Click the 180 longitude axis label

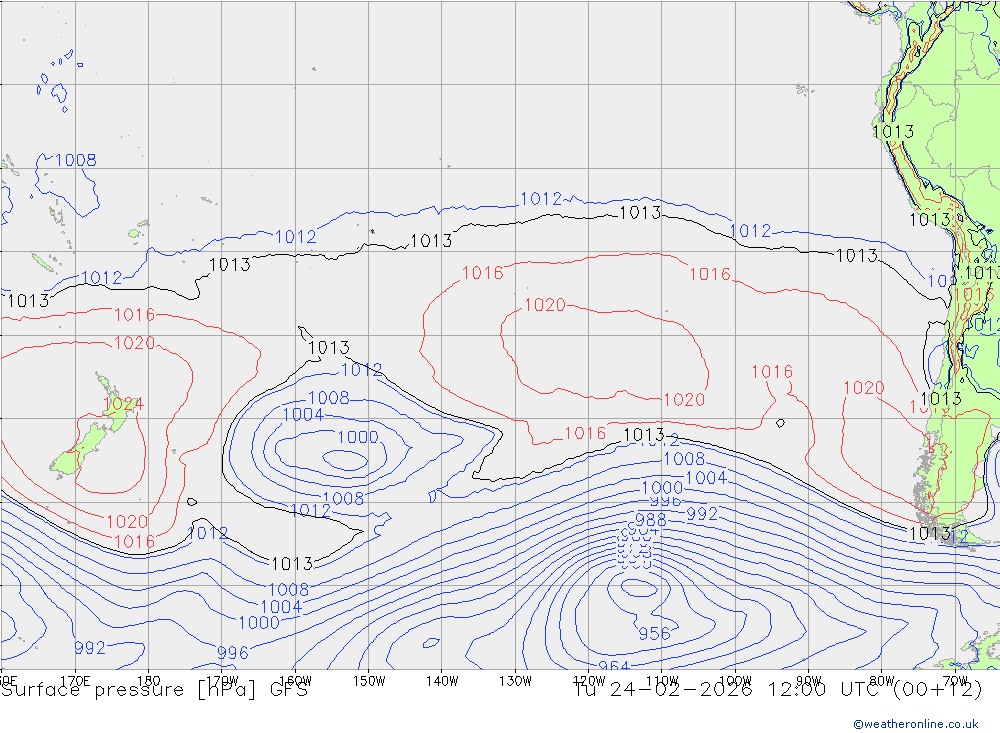pos(149,681)
